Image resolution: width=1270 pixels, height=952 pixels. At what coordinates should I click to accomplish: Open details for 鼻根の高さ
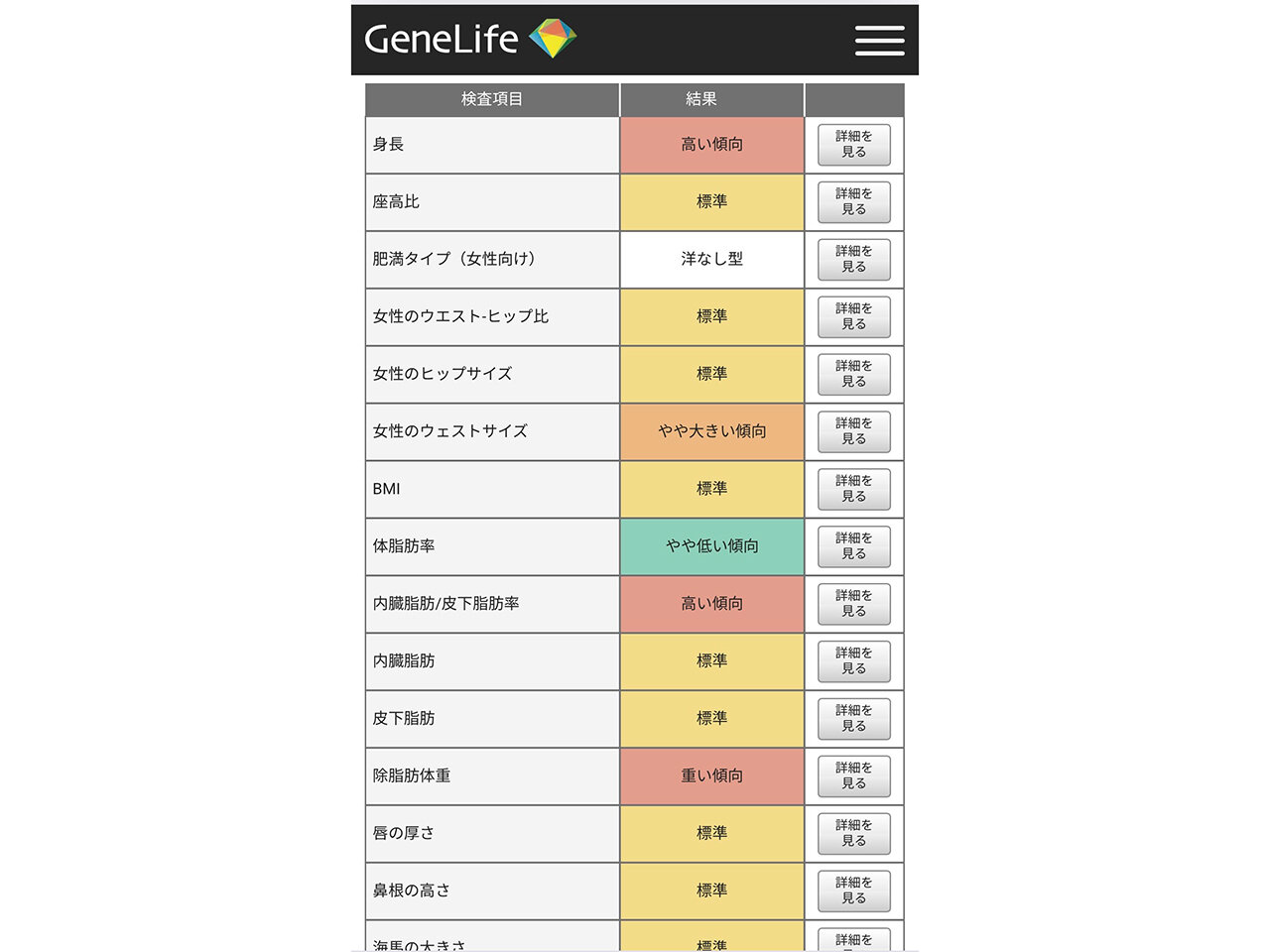853,892
